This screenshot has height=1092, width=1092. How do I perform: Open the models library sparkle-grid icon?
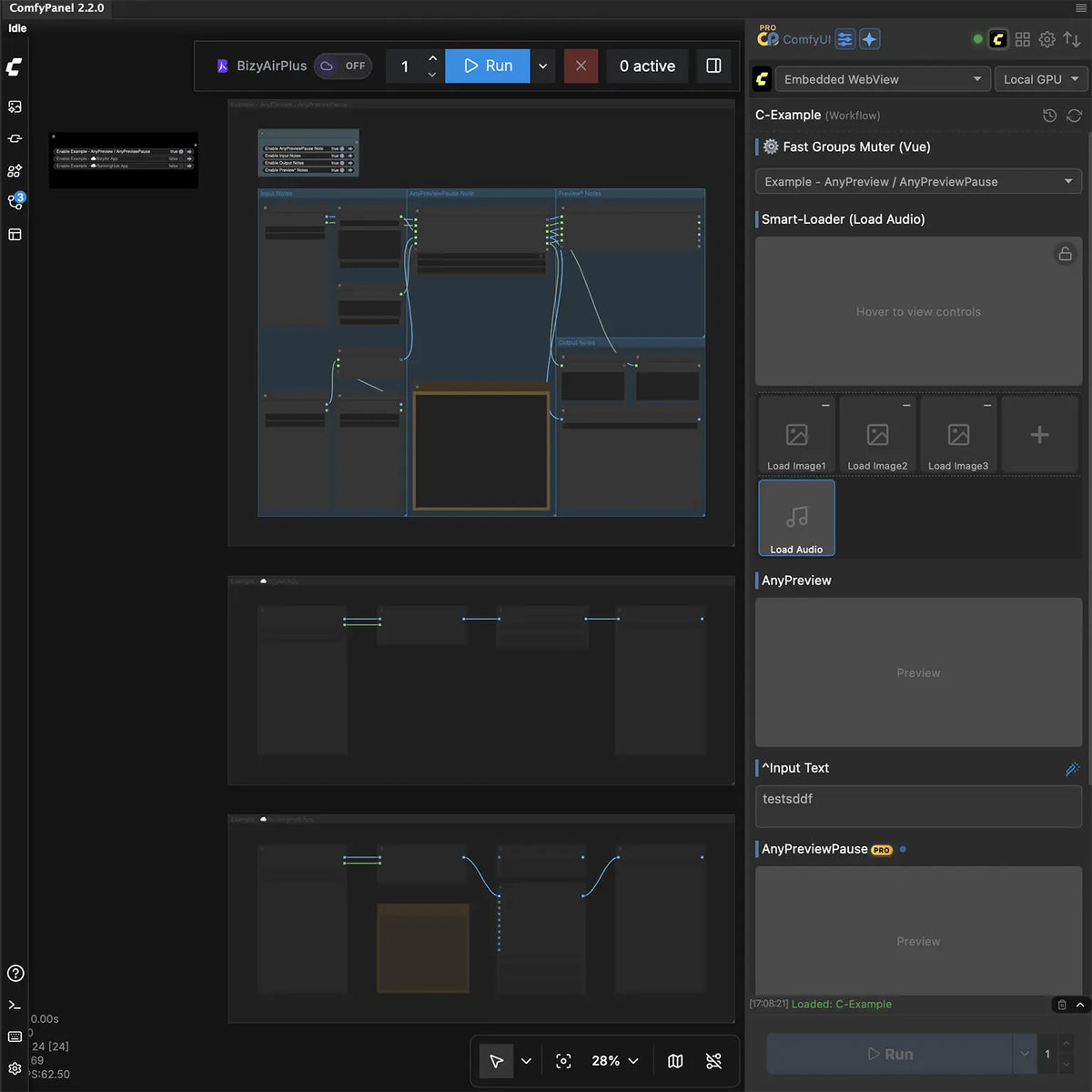(15, 170)
